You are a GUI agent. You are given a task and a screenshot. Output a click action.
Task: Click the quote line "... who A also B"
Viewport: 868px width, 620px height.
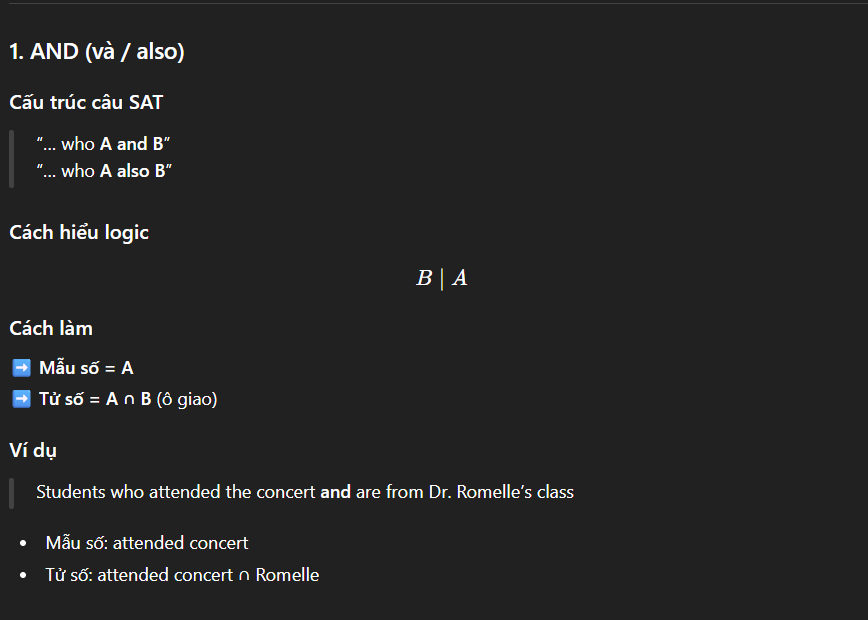point(104,171)
